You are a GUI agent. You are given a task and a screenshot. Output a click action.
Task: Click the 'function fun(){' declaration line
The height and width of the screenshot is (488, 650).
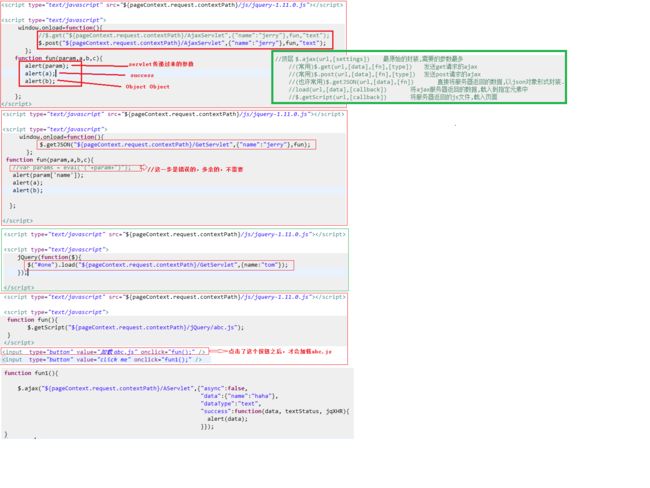pos(32,320)
